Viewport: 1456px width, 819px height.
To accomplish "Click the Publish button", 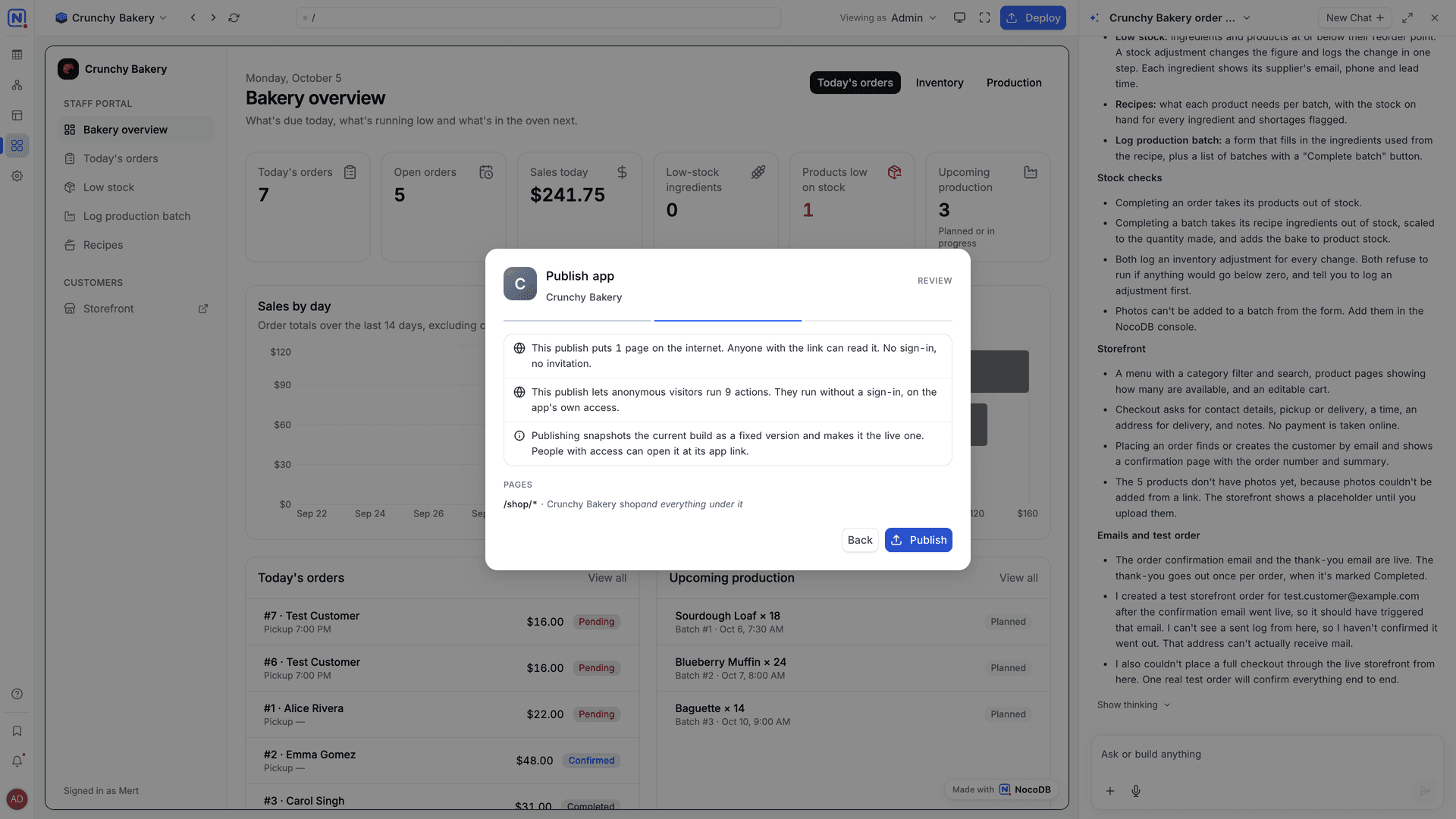I will [x=918, y=540].
